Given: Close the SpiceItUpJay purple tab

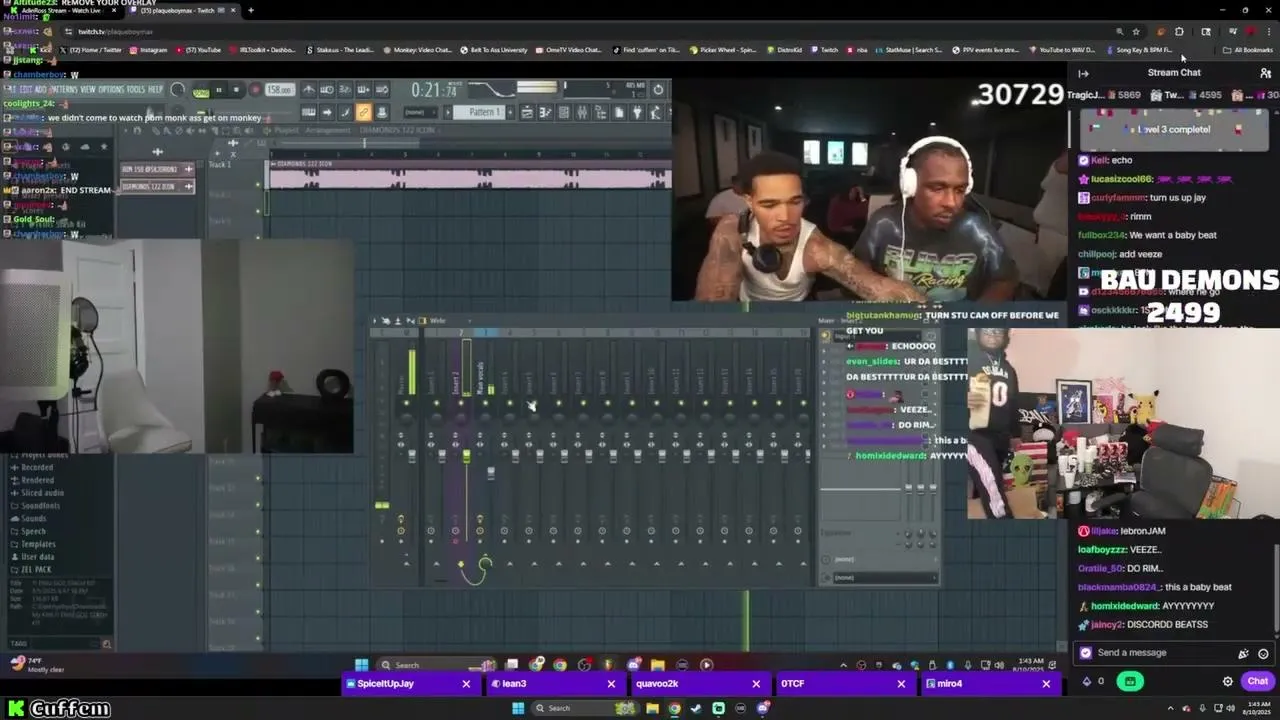Looking at the screenshot, I should click(x=465, y=684).
